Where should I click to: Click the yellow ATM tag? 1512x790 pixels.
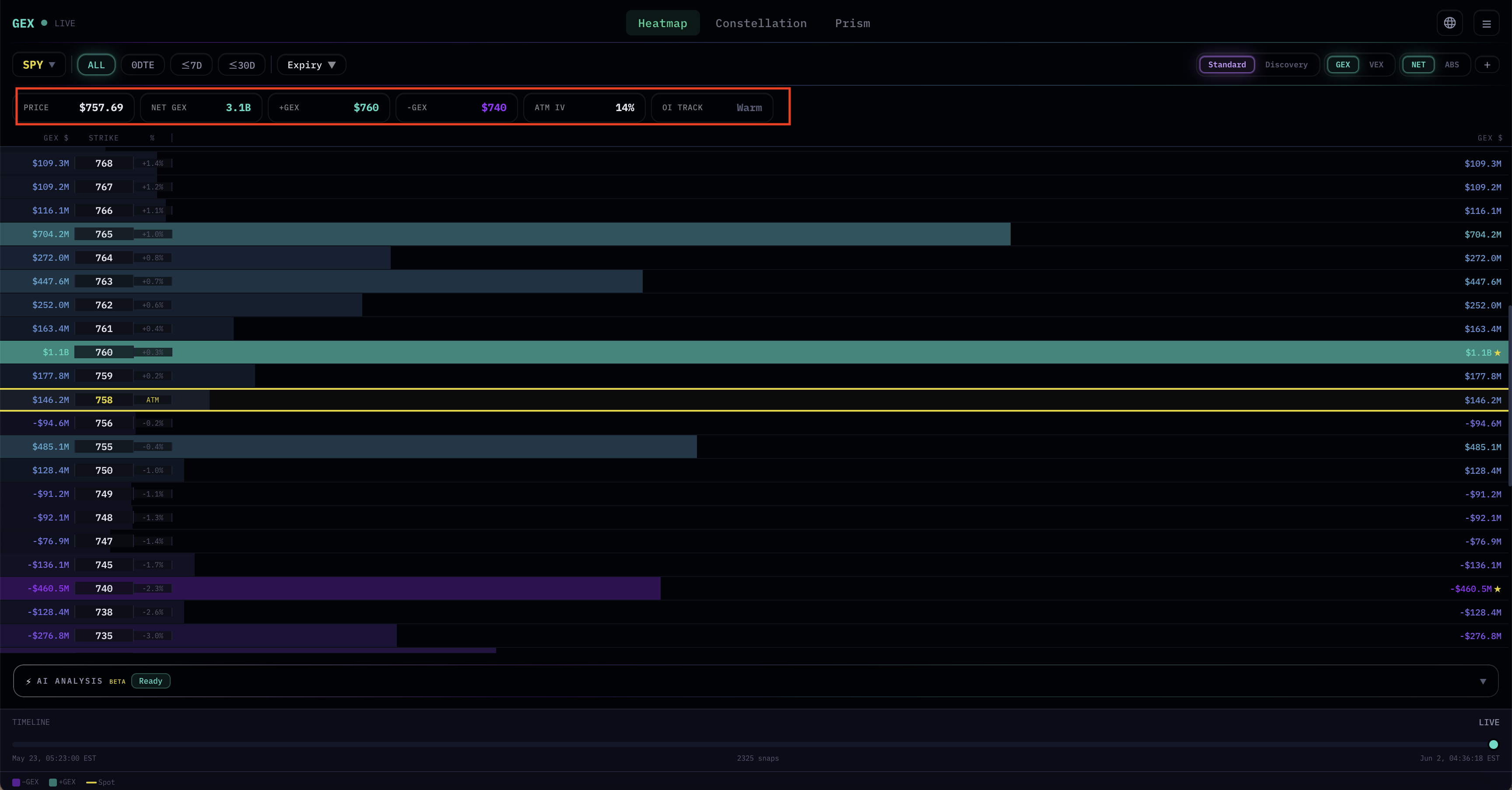[153, 400]
